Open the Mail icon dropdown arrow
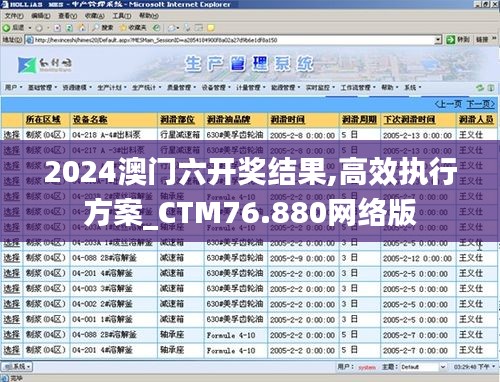This screenshot has width=500, height=382. pos(178,28)
